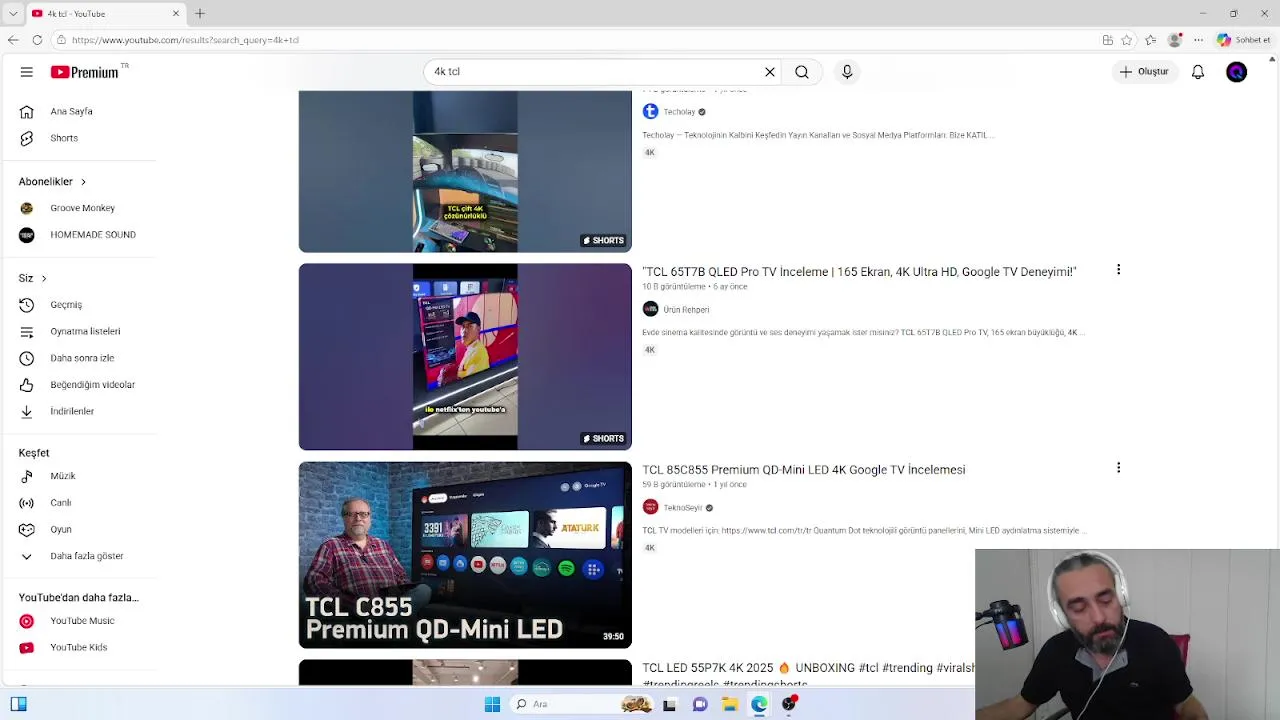Close the 4k tcl YouTube tab

pyautogui.click(x=176, y=14)
